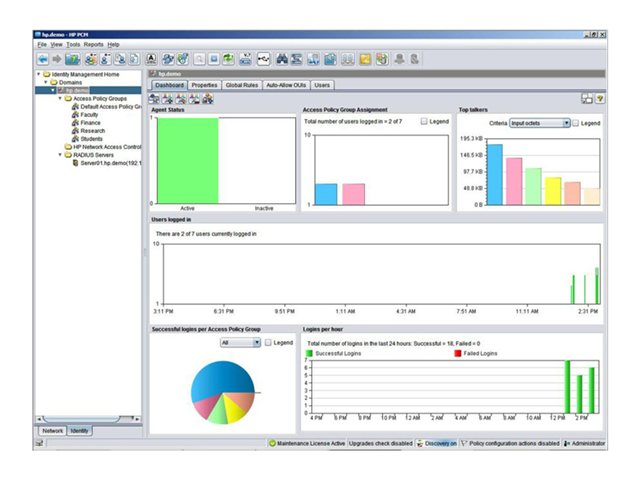Click the Discovery on status icon

pos(421,443)
